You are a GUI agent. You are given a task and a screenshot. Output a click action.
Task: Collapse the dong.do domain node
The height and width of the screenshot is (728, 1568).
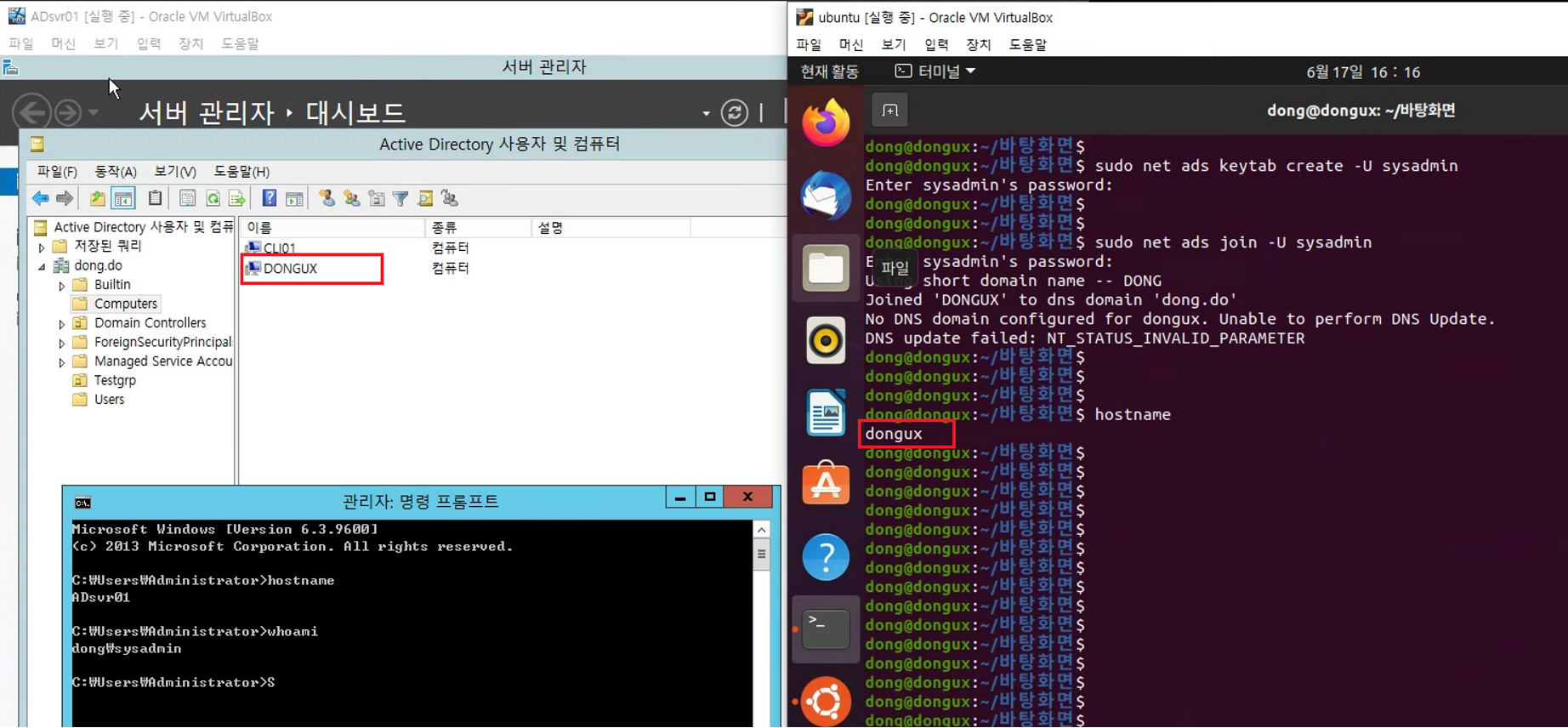point(42,266)
